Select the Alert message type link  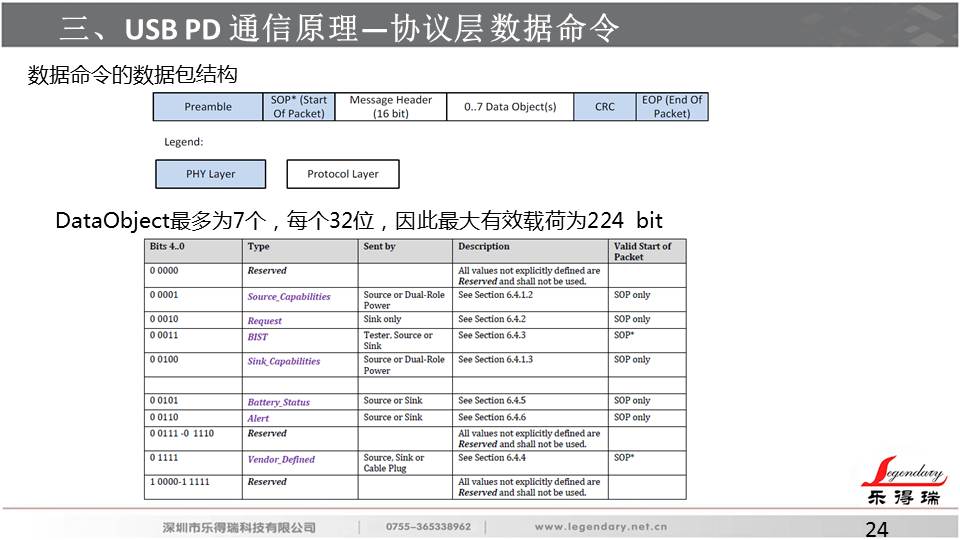click(259, 418)
